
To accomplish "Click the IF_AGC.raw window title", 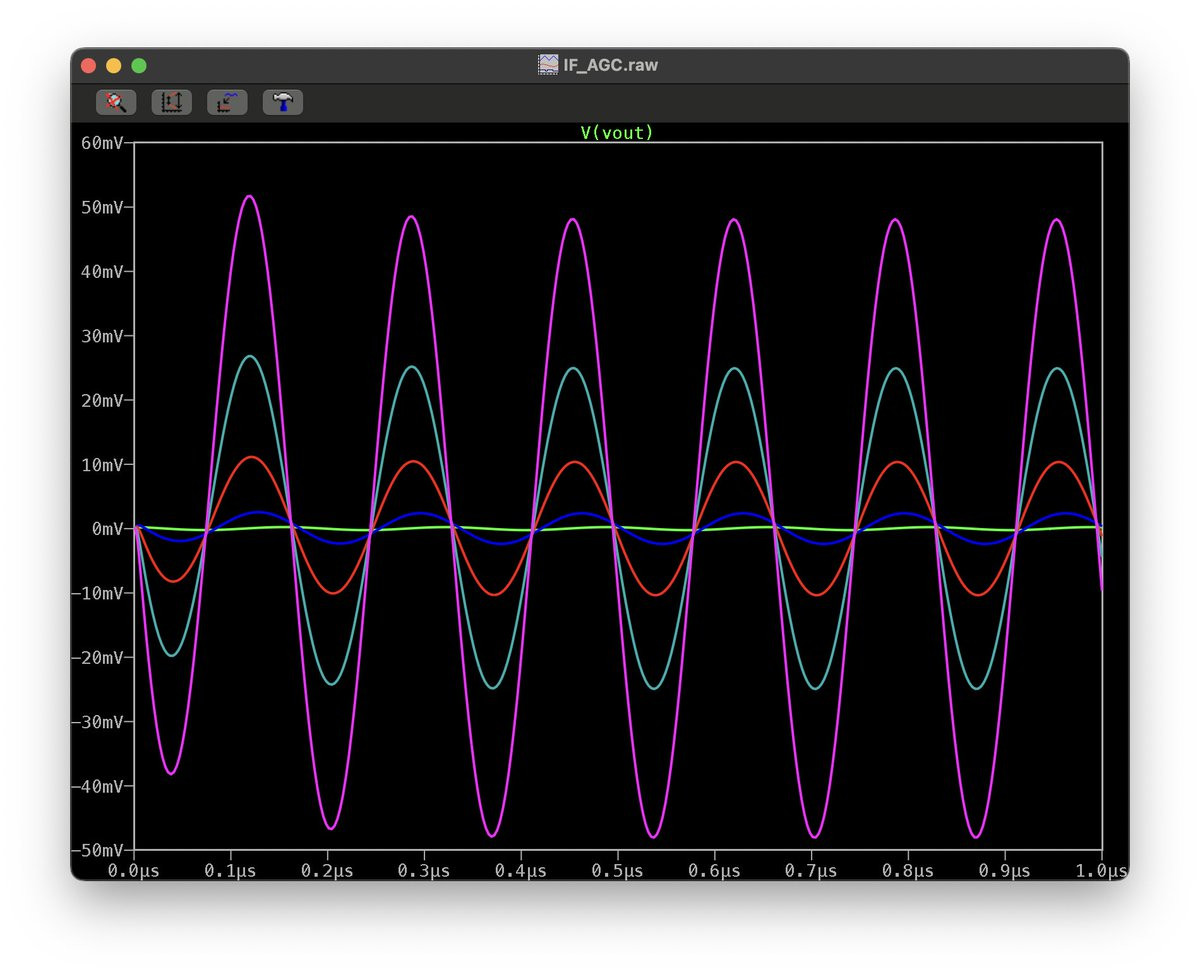I will coord(610,65).
